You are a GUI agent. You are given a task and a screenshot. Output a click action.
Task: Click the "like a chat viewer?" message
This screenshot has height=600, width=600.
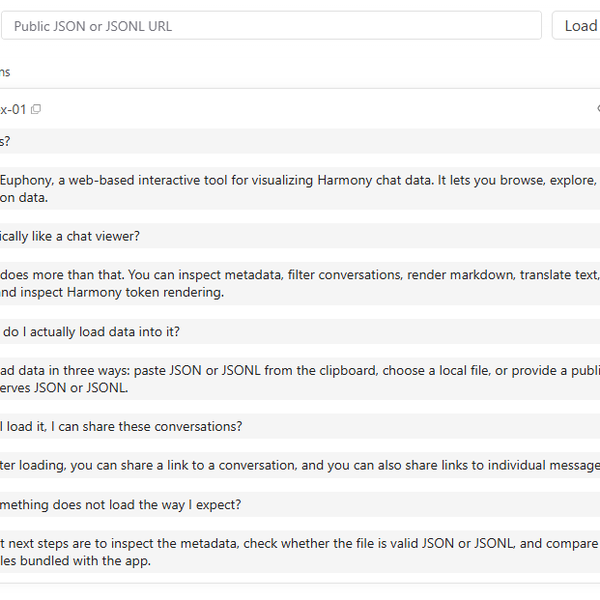click(x=70, y=236)
